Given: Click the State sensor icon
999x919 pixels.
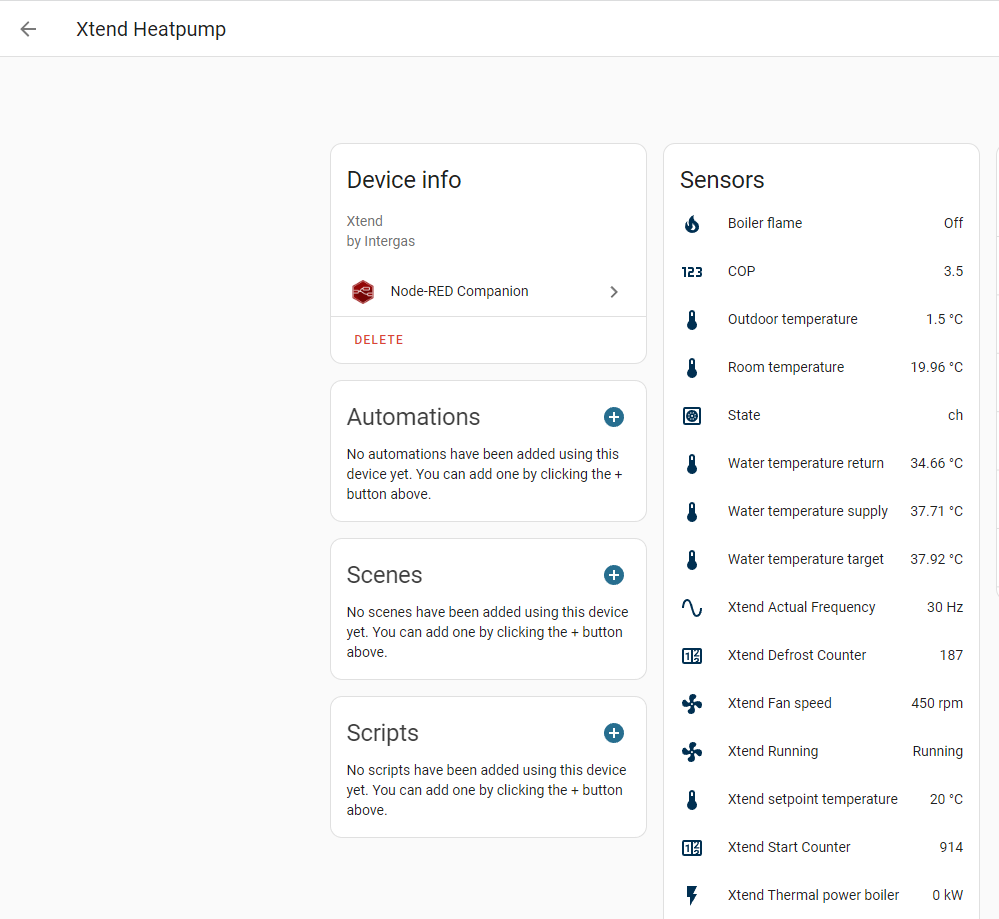Looking at the screenshot, I should coord(692,416).
